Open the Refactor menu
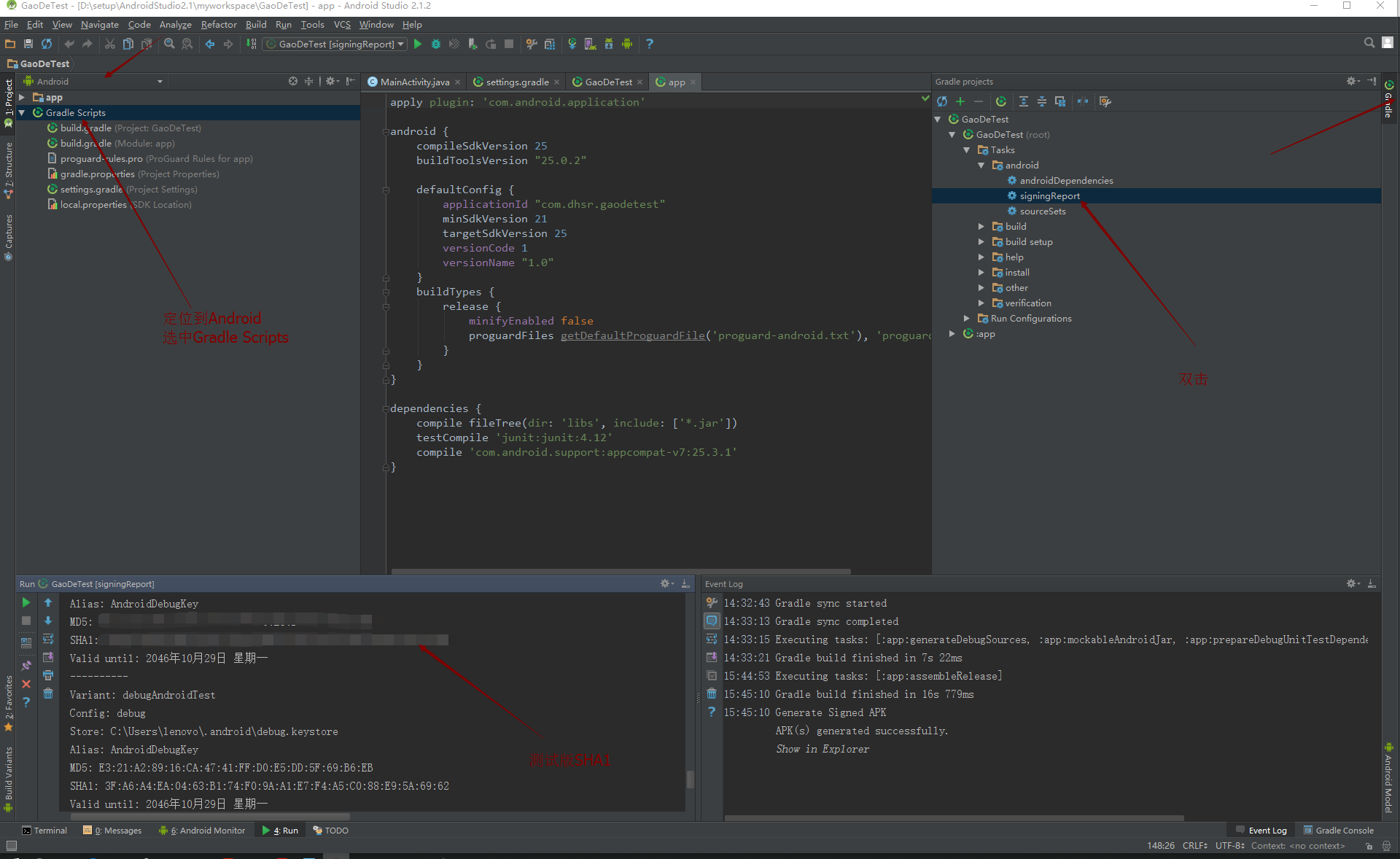 click(x=219, y=24)
